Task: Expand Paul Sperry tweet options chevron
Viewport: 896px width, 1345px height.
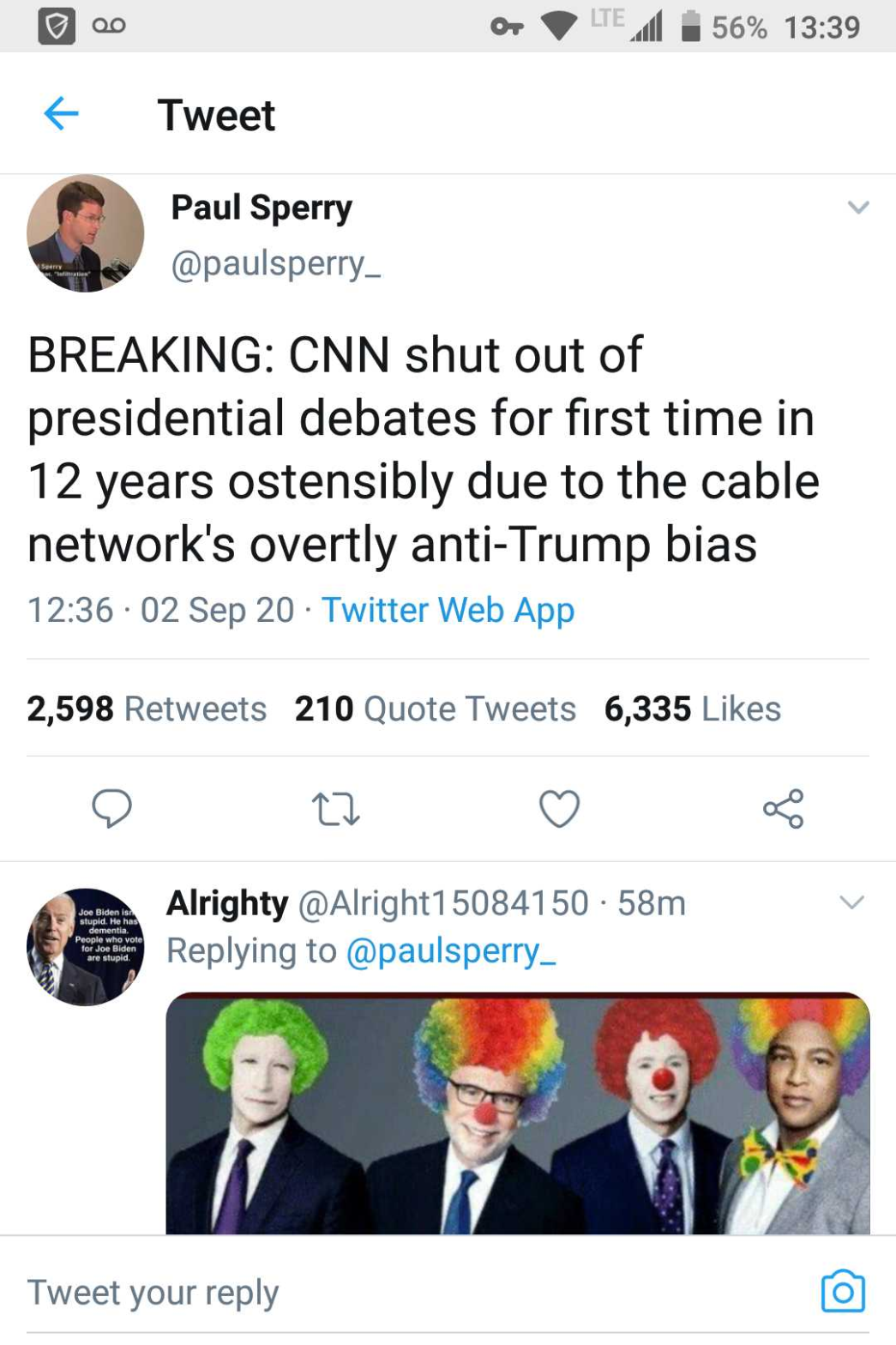Action: [x=858, y=208]
